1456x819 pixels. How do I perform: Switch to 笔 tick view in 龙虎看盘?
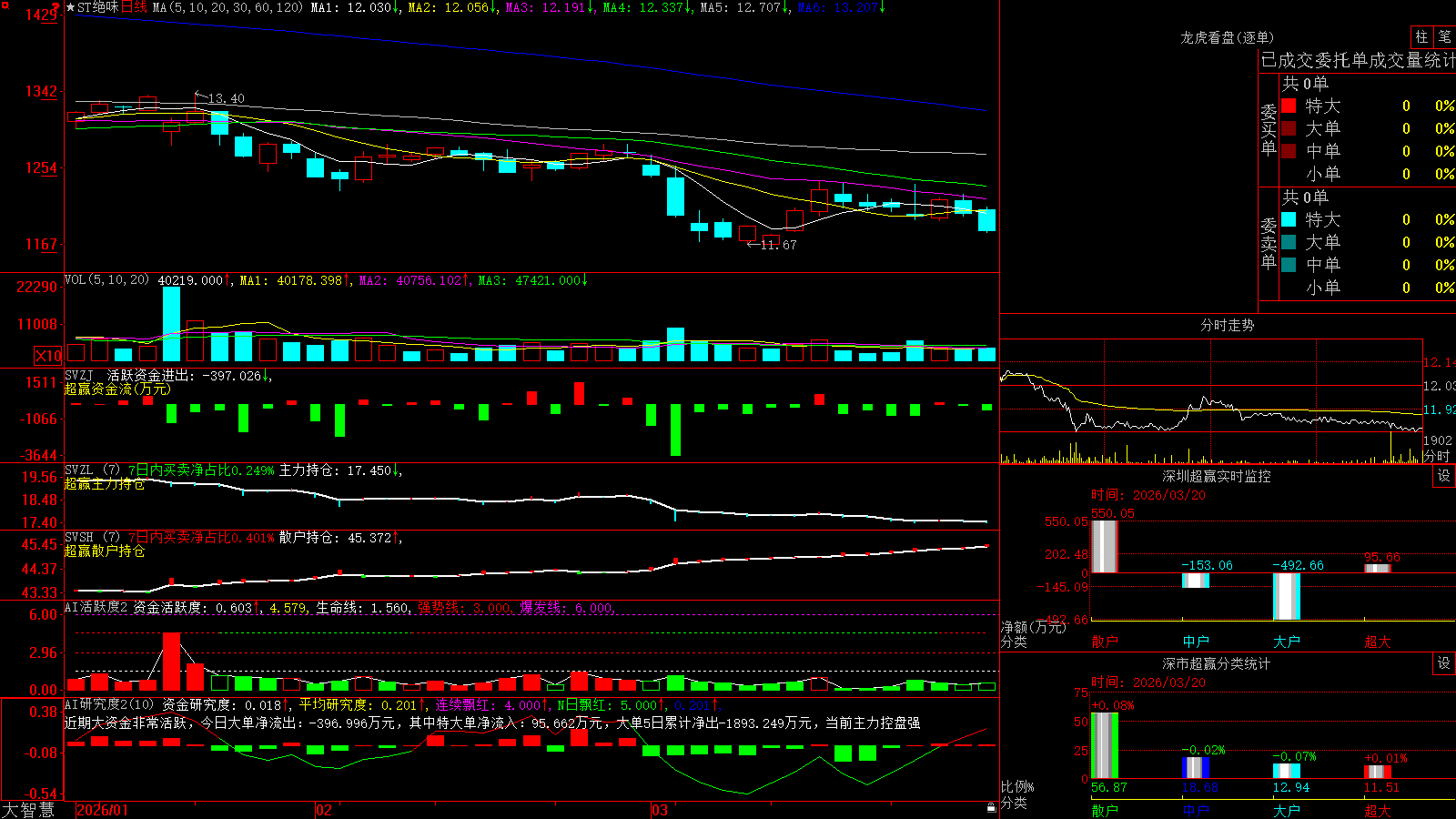(x=1445, y=36)
